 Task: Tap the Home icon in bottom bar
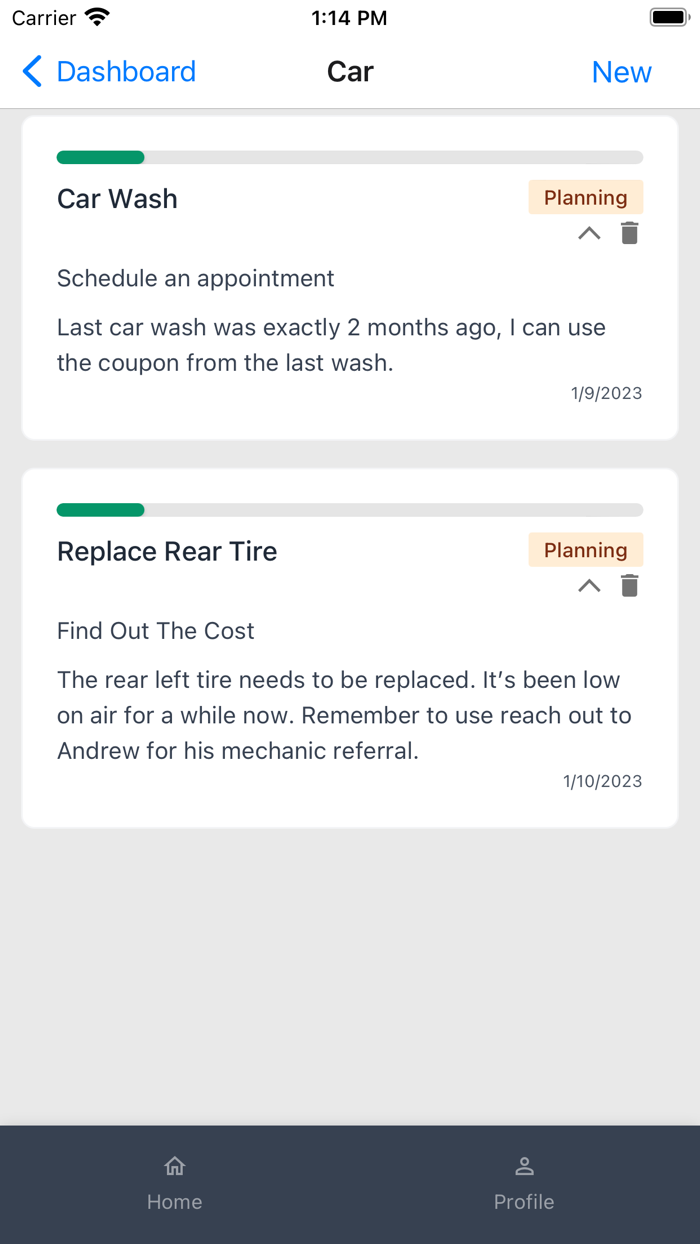pos(175,1166)
